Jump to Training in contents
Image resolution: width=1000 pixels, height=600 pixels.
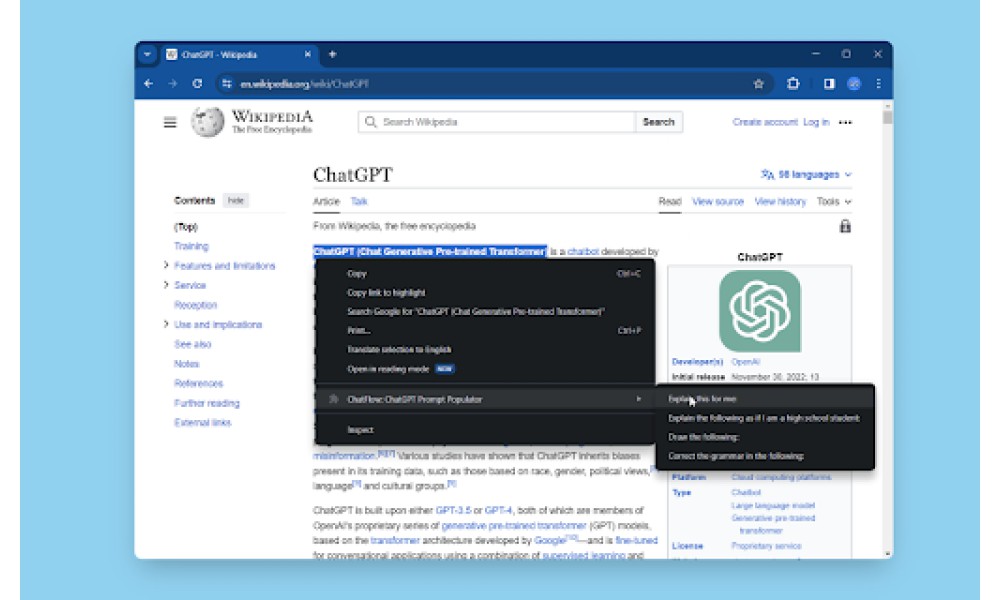click(x=191, y=246)
